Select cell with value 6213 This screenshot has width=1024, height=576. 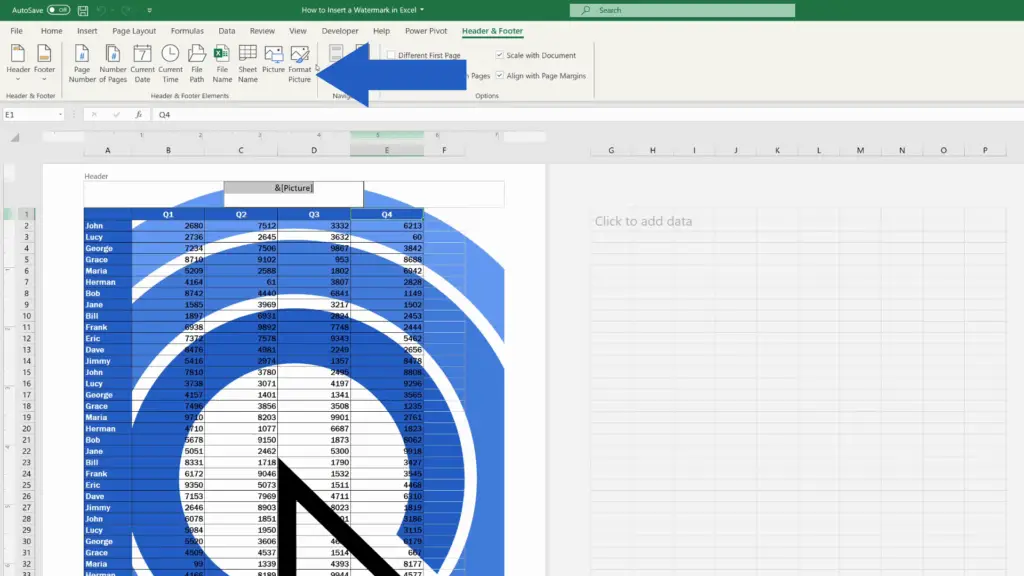pos(387,226)
